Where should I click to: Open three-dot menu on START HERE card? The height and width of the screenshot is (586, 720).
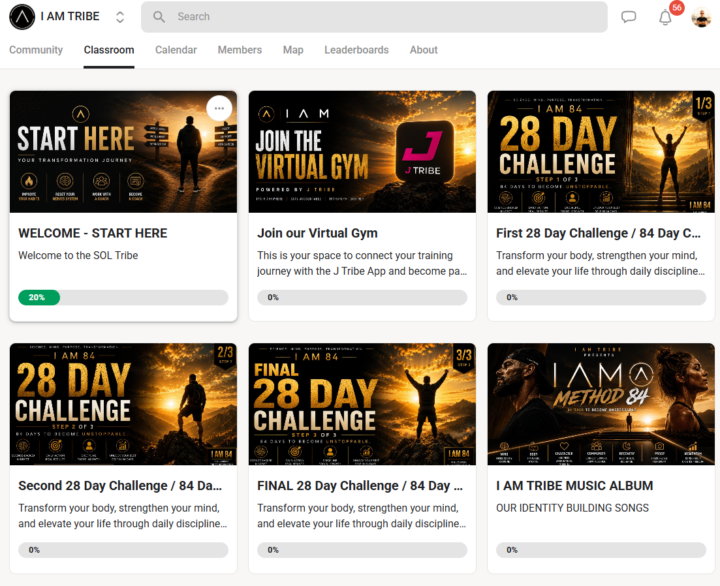(x=219, y=108)
